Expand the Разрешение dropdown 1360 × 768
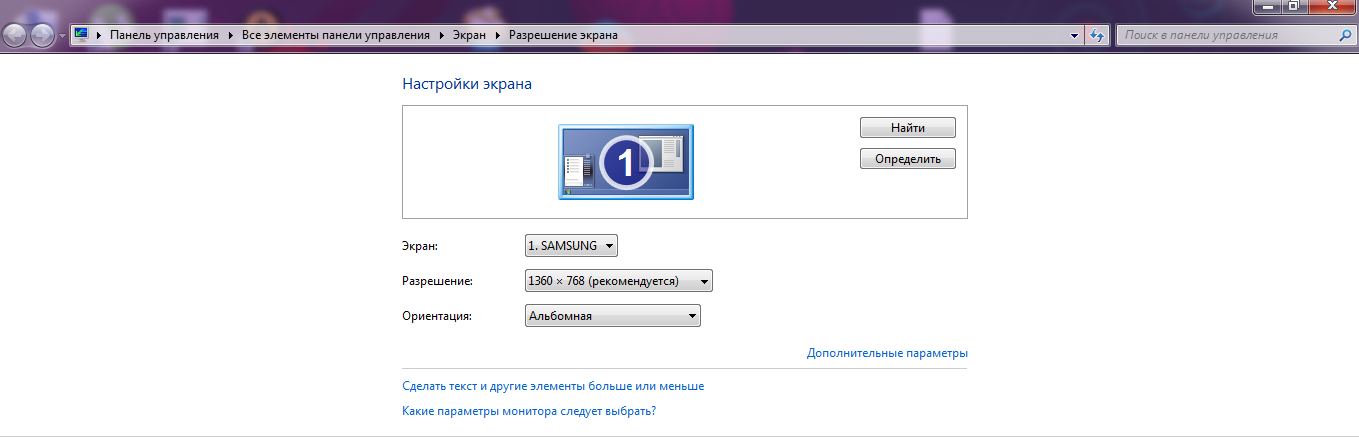 point(618,282)
